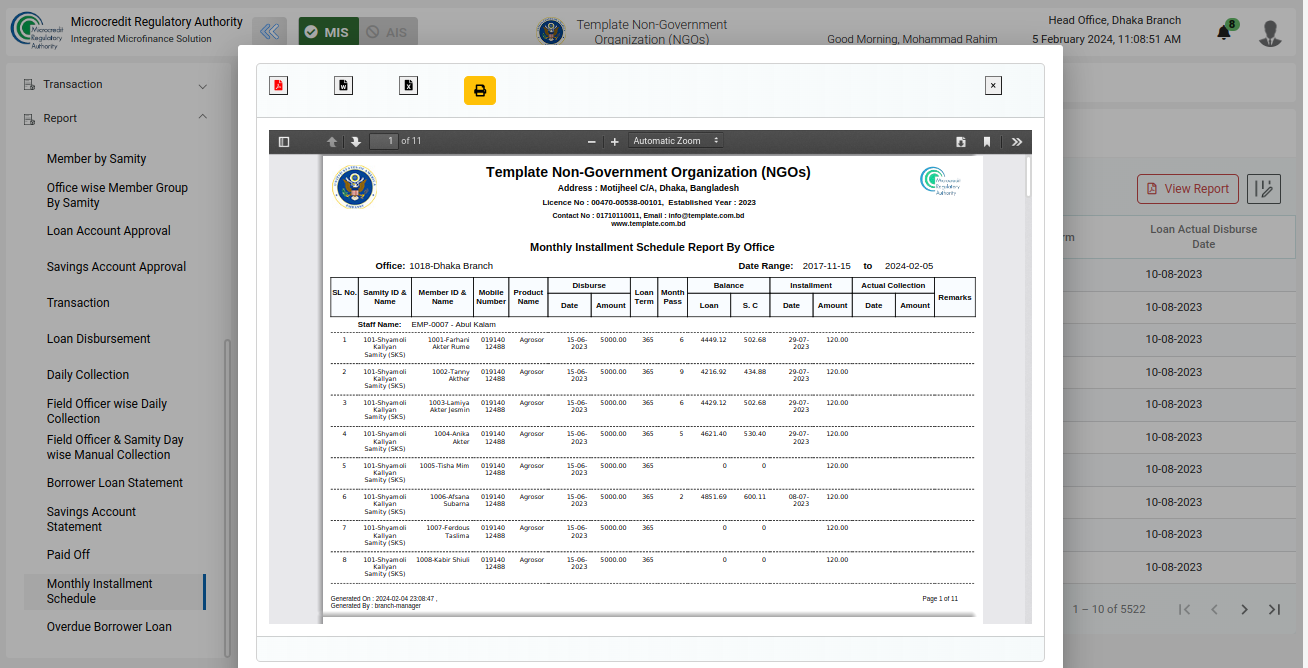
Task: Click member 1001-Farhani Akter Rume row
Action: 652,346
